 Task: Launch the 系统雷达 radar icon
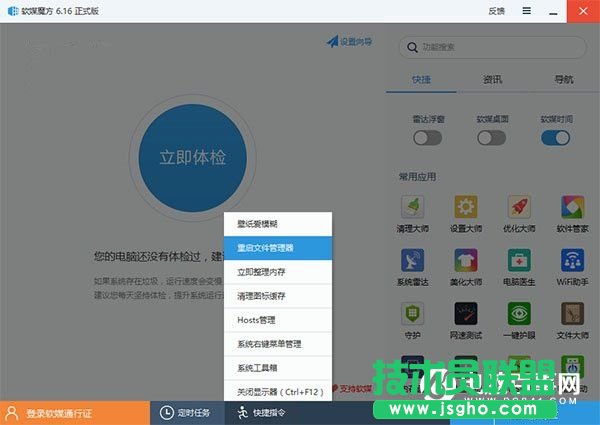(x=412, y=260)
